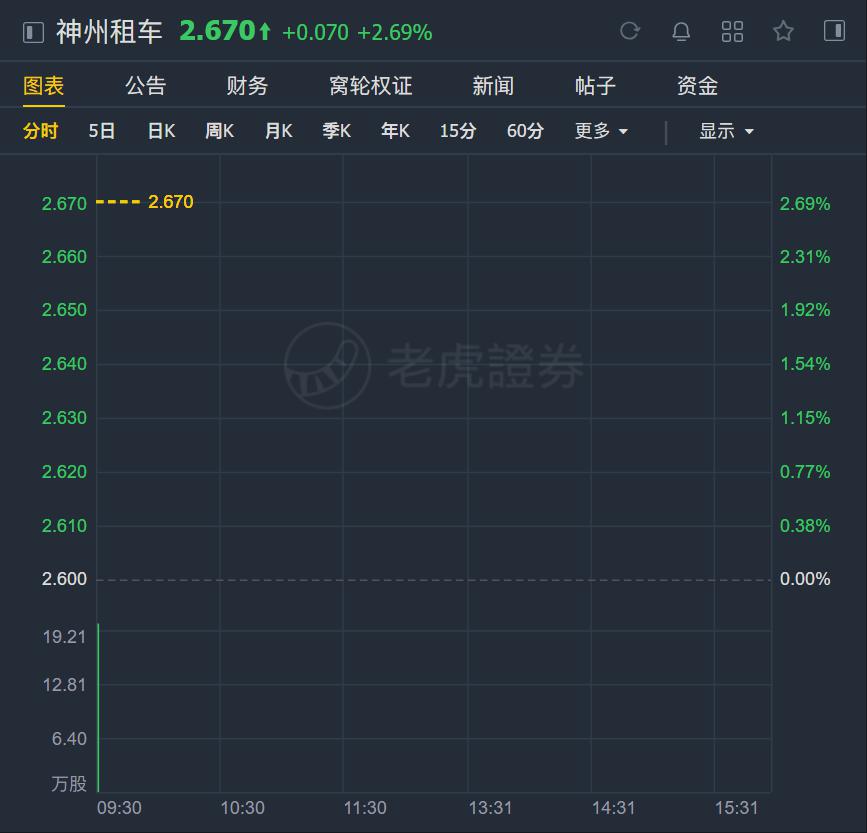Click the 19.21 volume axis label
The image size is (867, 833).
pos(64,637)
